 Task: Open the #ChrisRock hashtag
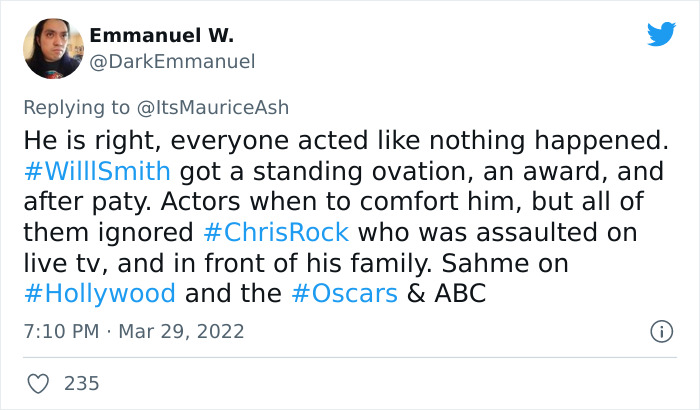[x=275, y=232]
